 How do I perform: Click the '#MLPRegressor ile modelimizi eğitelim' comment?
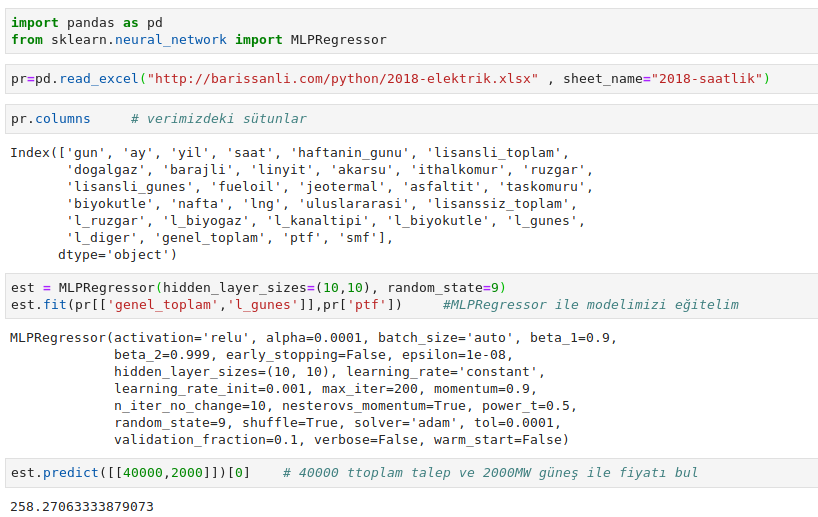pos(591,305)
